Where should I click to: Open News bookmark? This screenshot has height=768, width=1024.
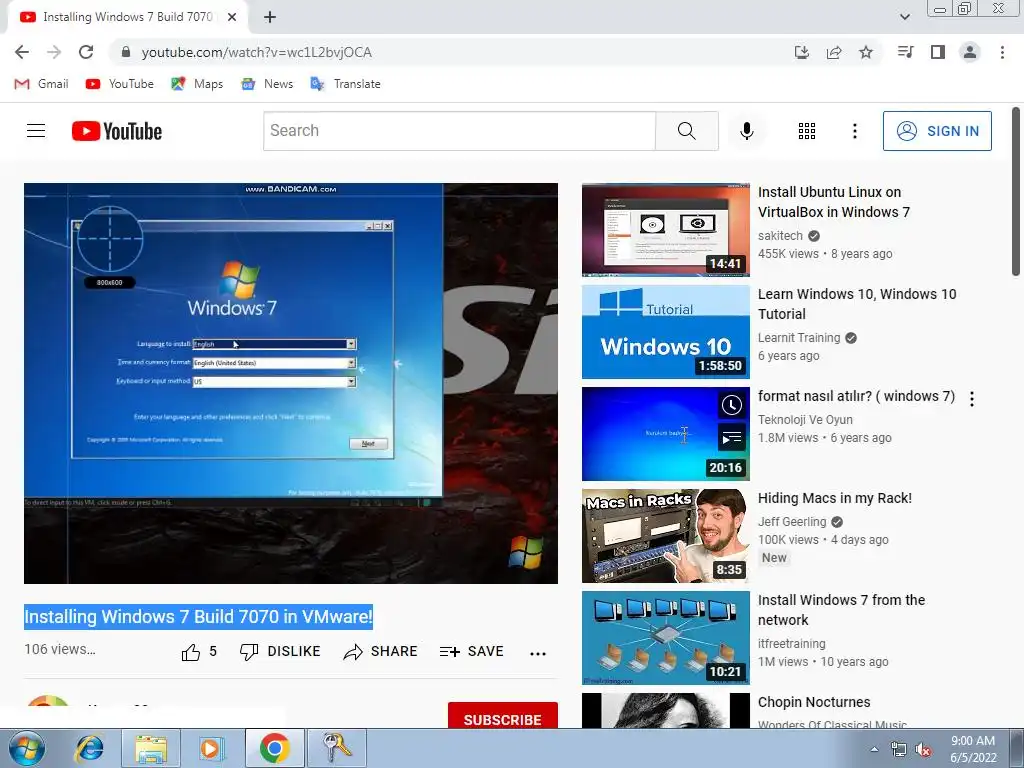[267, 84]
